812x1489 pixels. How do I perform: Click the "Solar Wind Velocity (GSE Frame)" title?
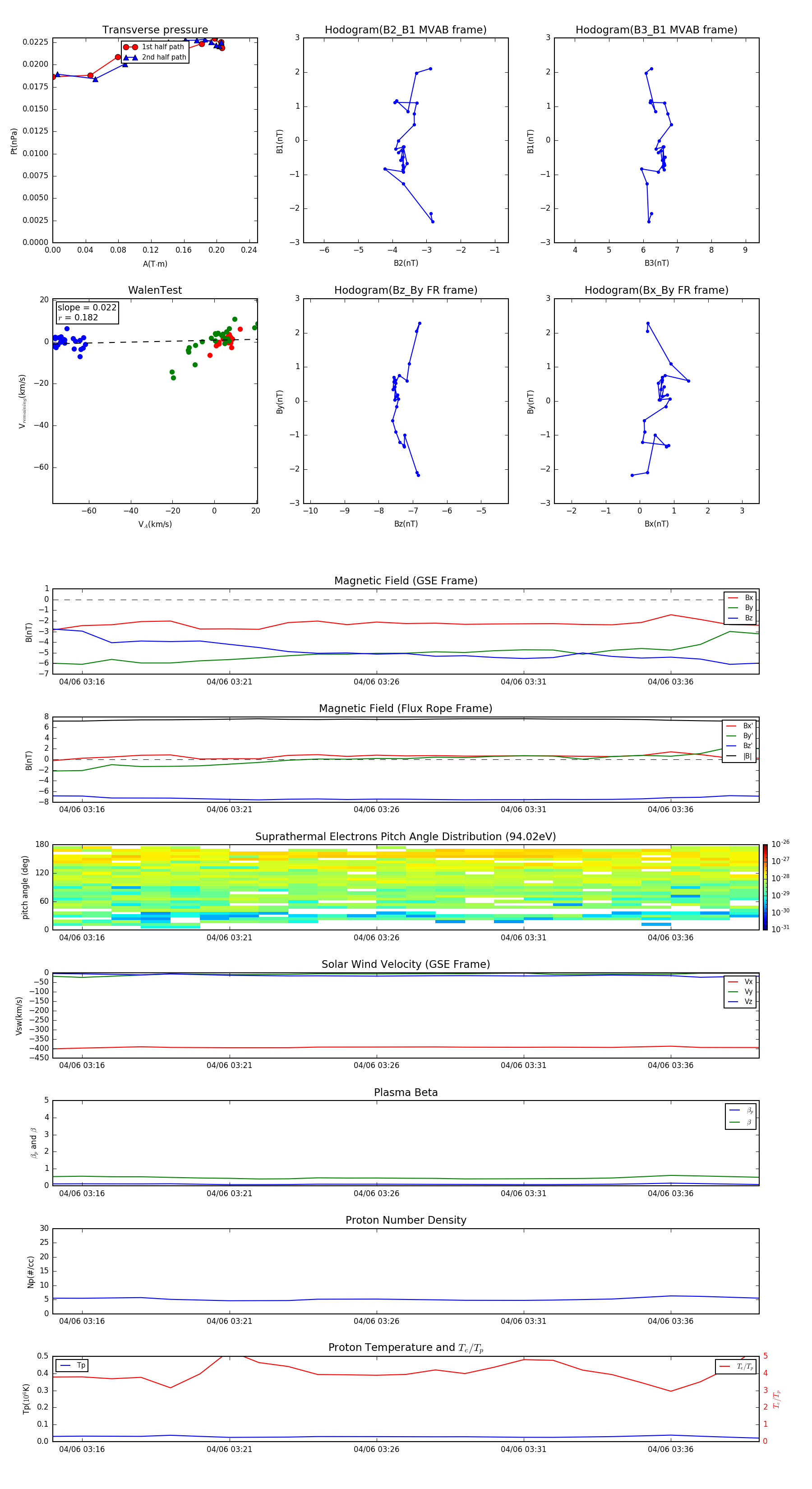point(406,964)
